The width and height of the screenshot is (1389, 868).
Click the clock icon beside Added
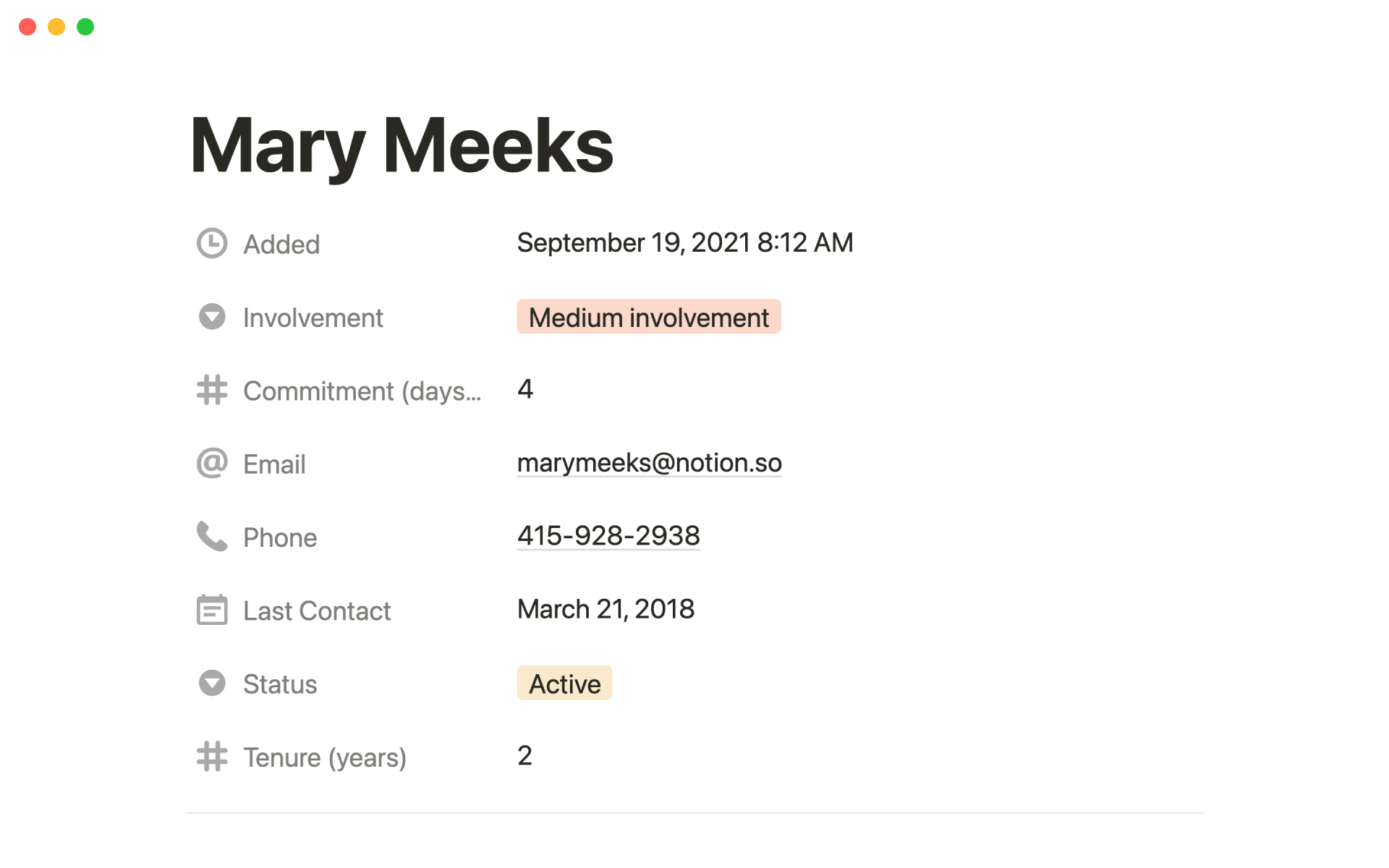click(x=212, y=244)
